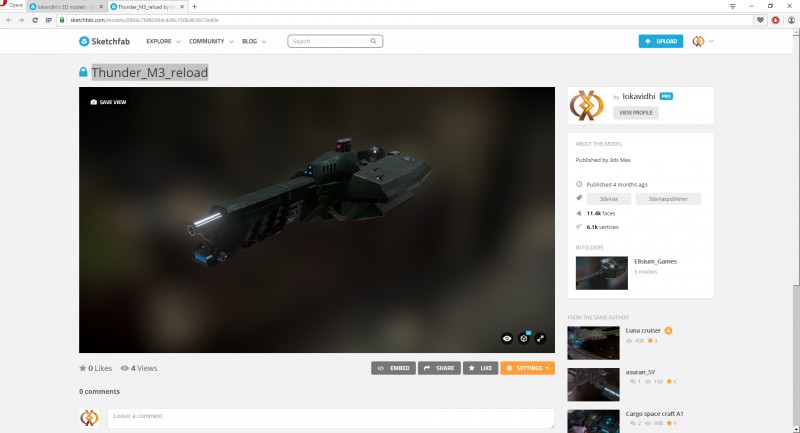
Task: Click the 0 comments heading
Action: click(99, 391)
